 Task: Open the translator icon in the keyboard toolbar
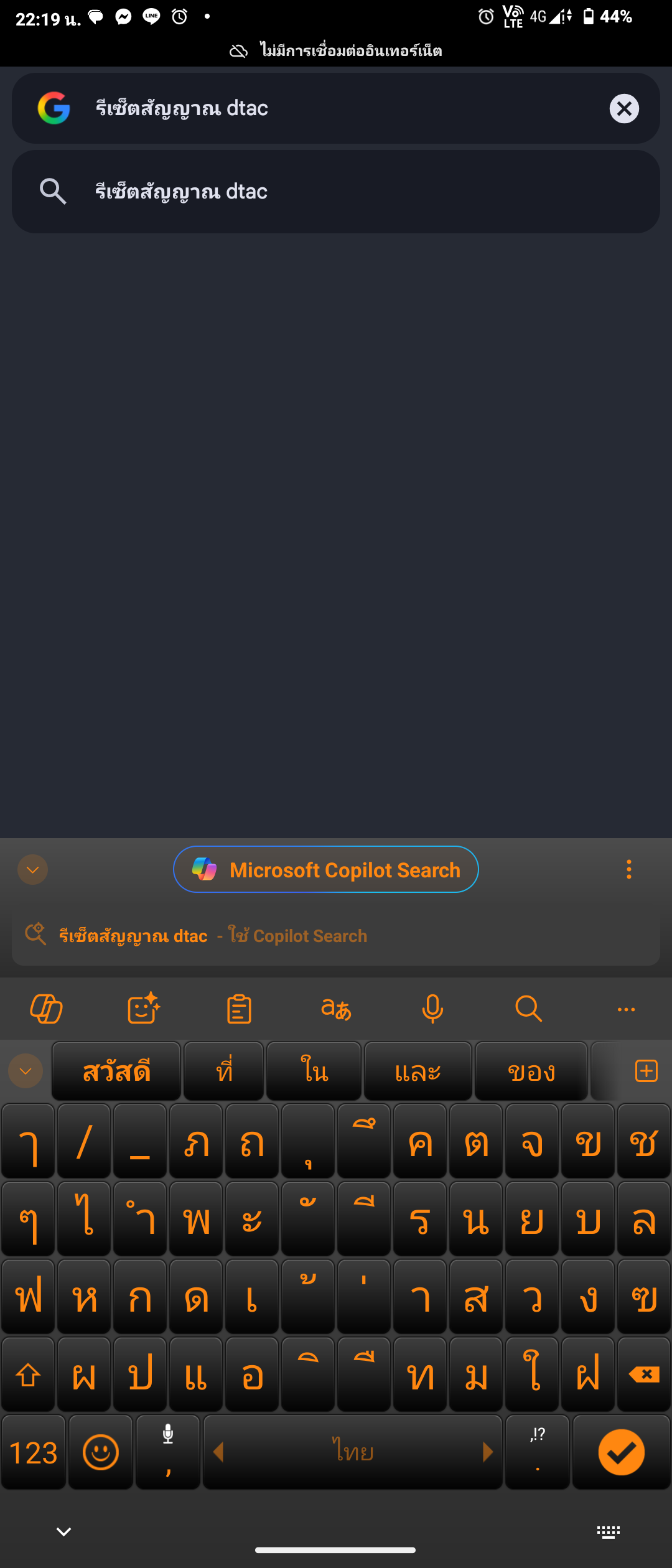pos(336,1009)
